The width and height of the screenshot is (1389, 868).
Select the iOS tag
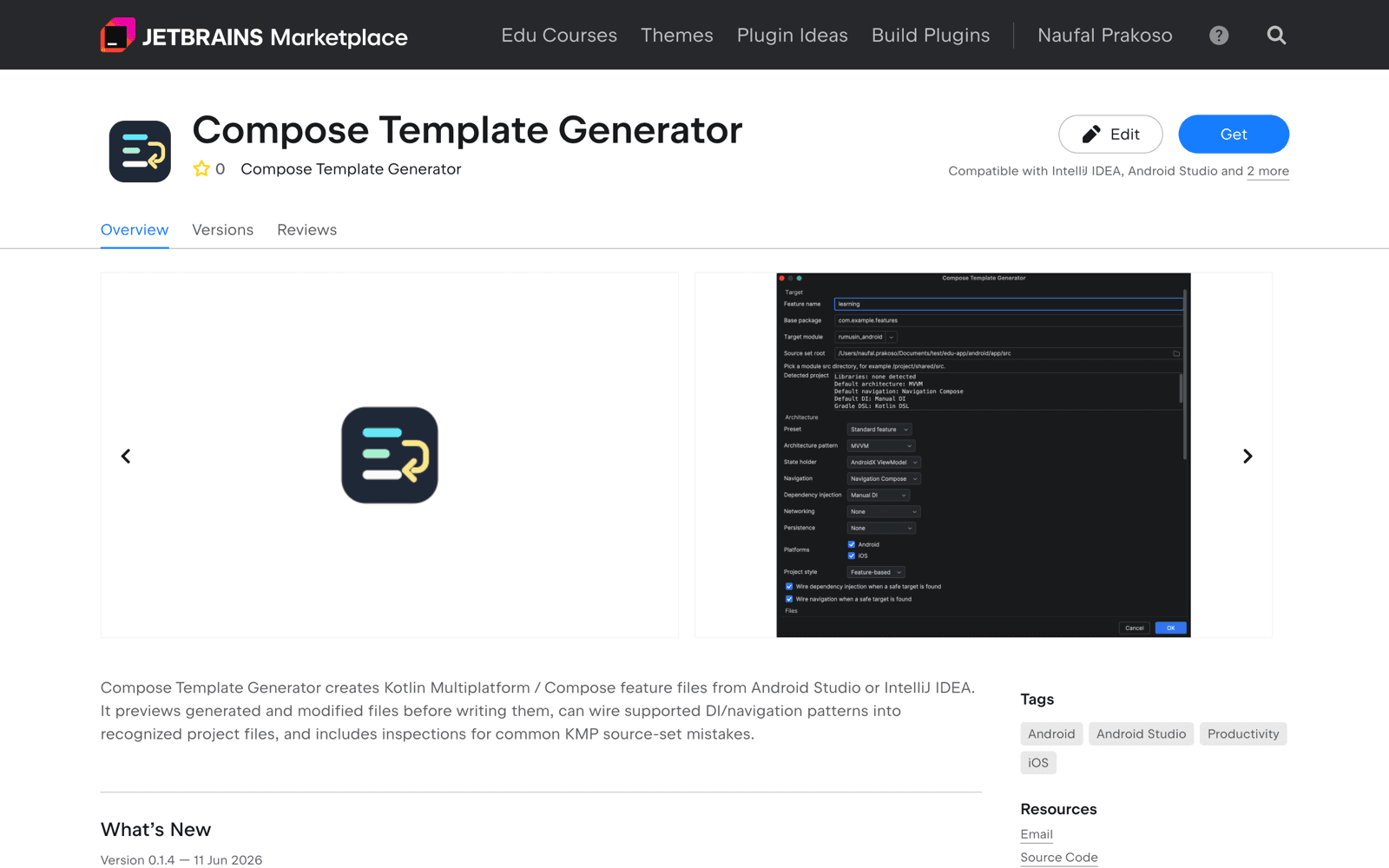(x=1038, y=763)
